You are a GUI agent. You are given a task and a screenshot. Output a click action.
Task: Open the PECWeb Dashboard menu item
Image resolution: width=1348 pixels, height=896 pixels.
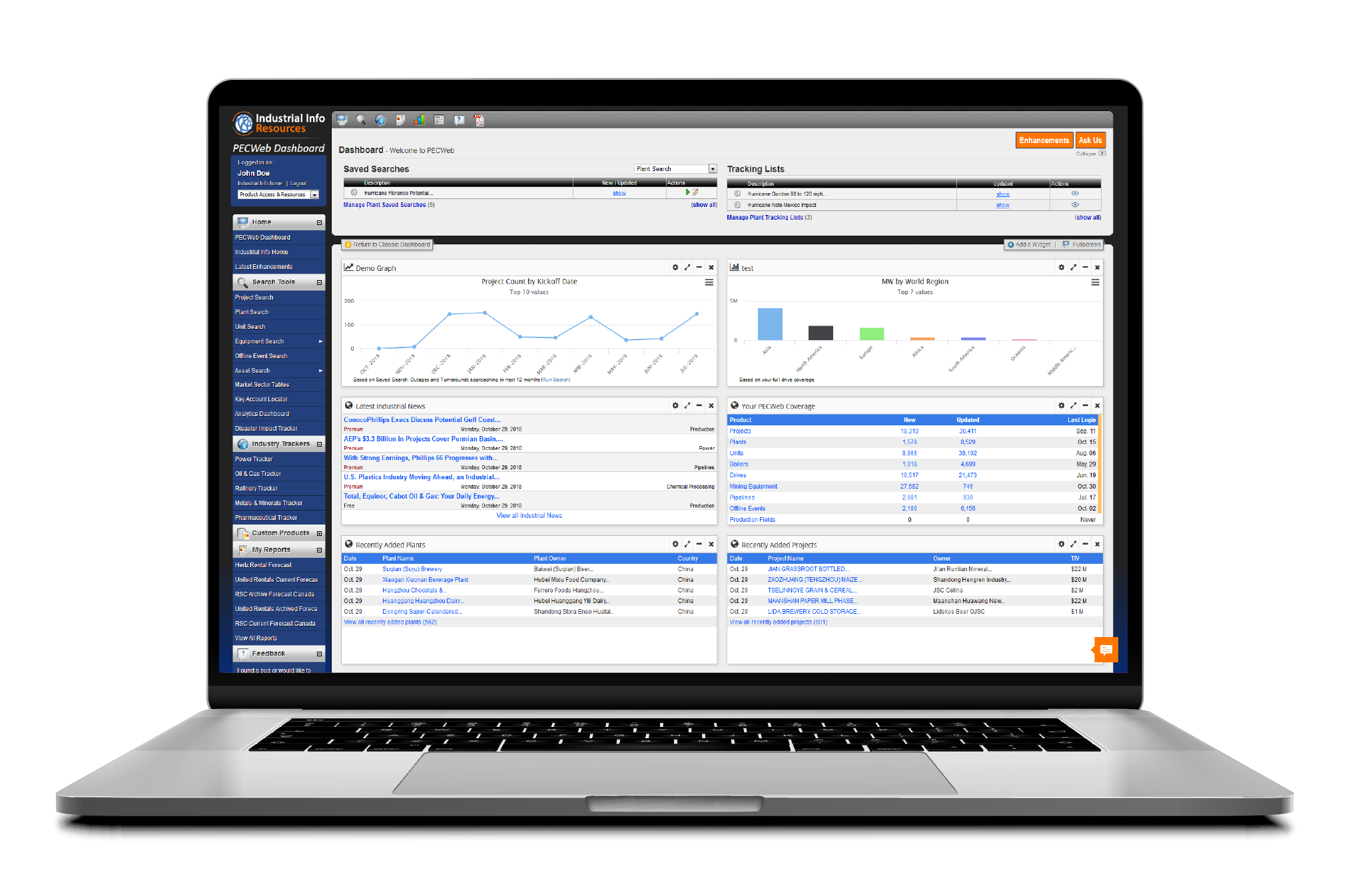coord(262,237)
